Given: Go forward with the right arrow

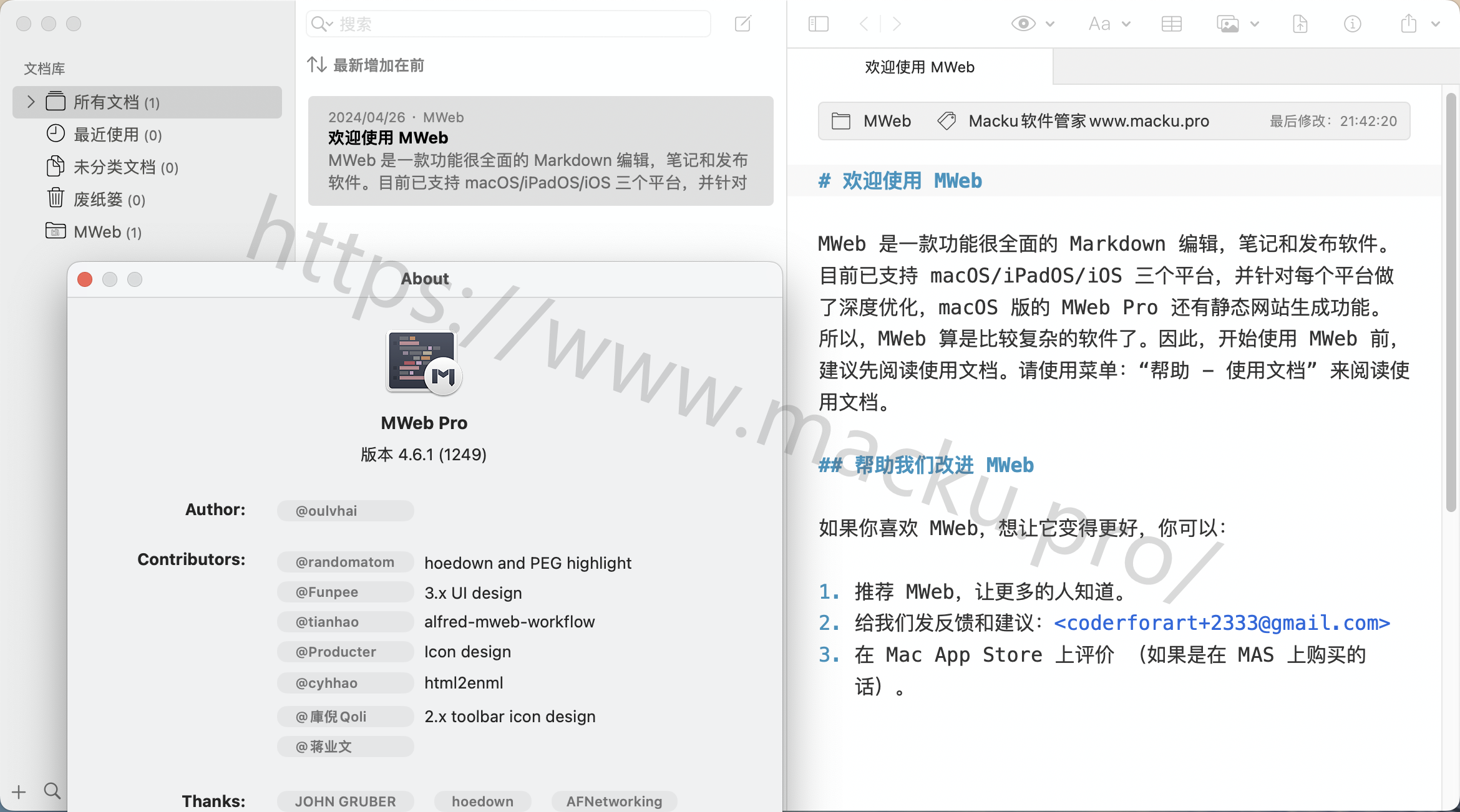Looking at the screenshot, I should [x=897, y=24].
